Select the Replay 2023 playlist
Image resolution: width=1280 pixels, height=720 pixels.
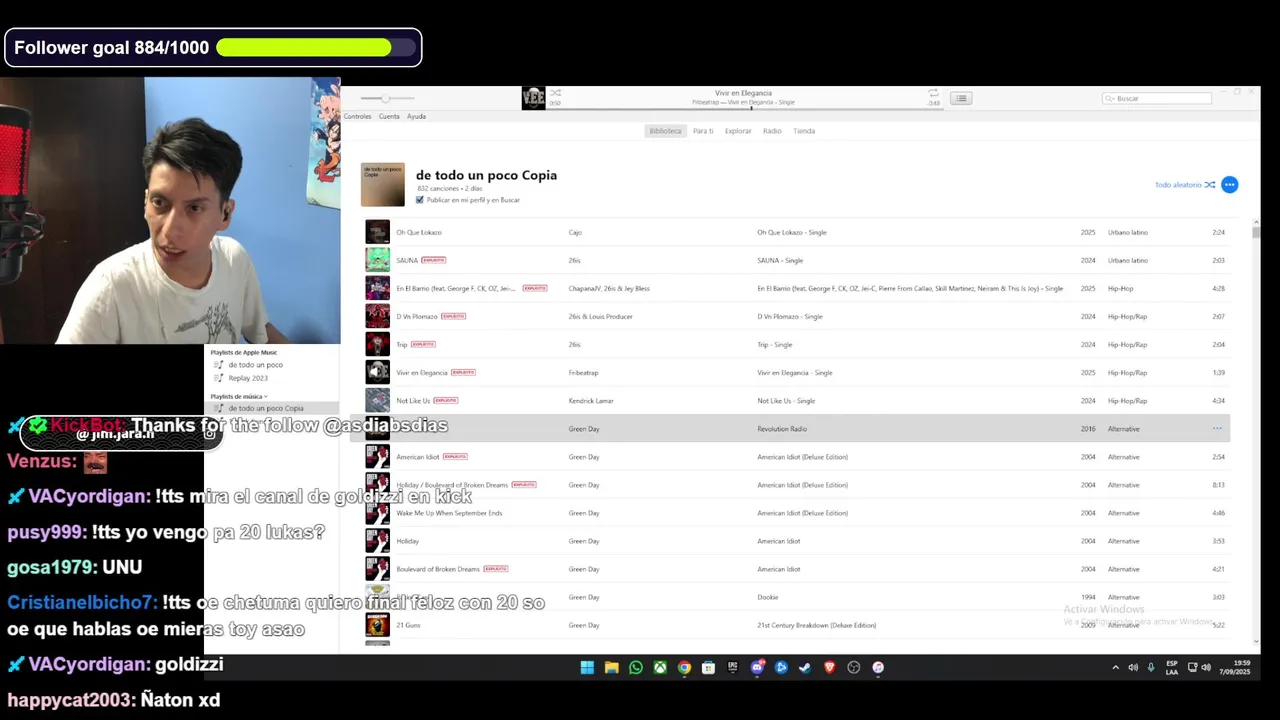pyautogui.click(x=247, y=378)
